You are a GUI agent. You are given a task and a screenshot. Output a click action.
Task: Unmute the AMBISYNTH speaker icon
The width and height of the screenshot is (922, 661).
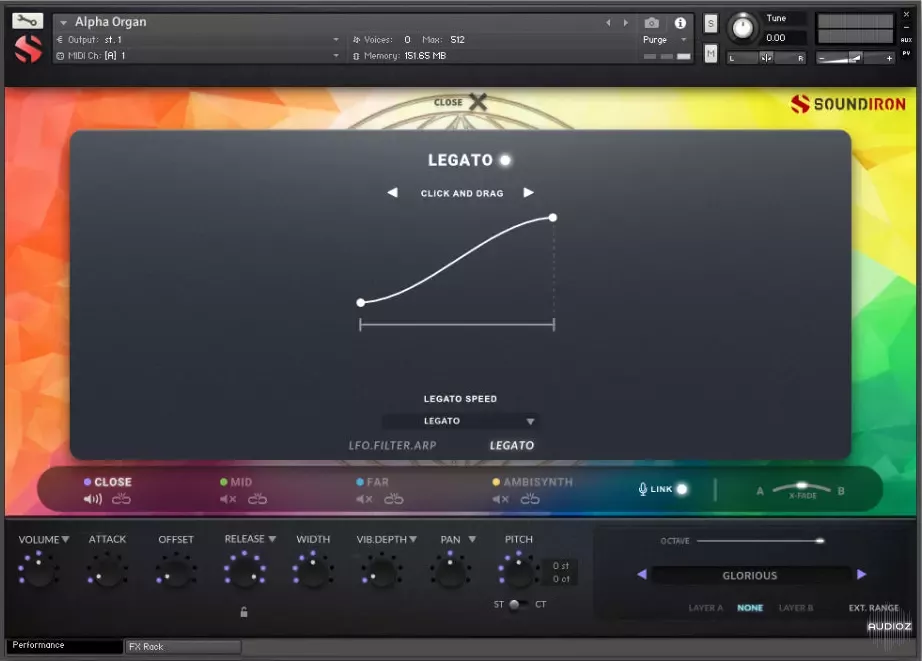[x=500, y=499]
